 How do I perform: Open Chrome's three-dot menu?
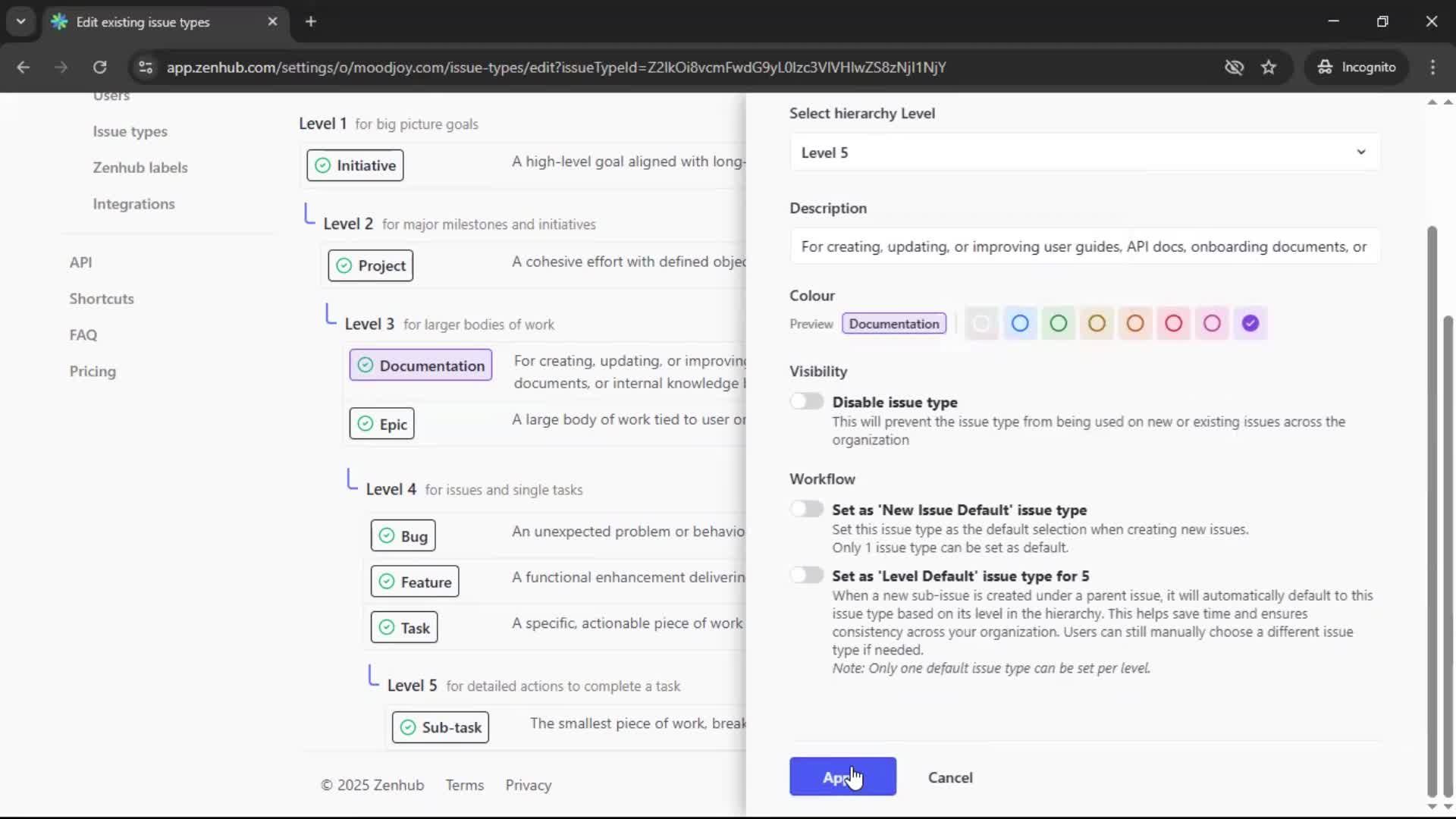[x=1433, y=67]
